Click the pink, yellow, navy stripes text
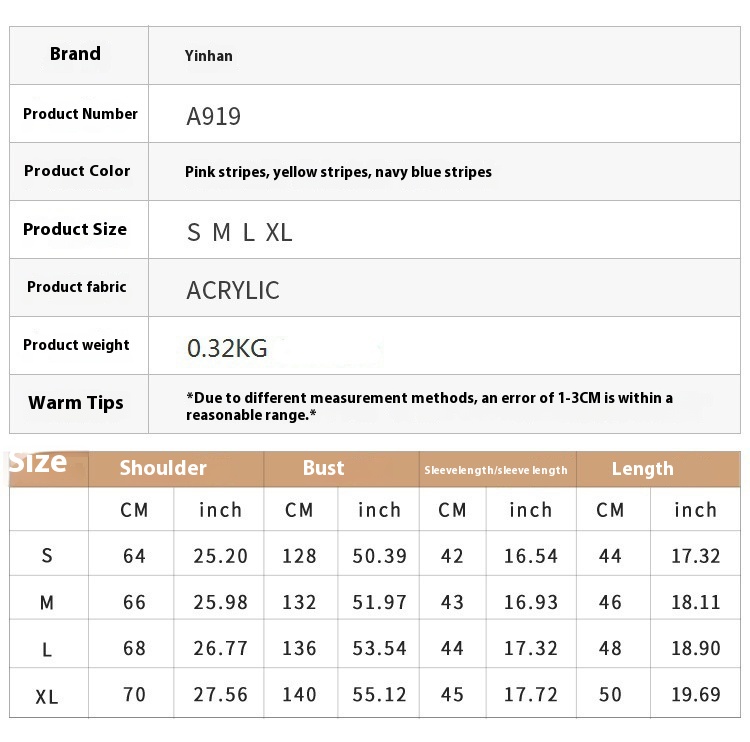The width and height of the screenshot is (750, 742). (x=338, y=172)
